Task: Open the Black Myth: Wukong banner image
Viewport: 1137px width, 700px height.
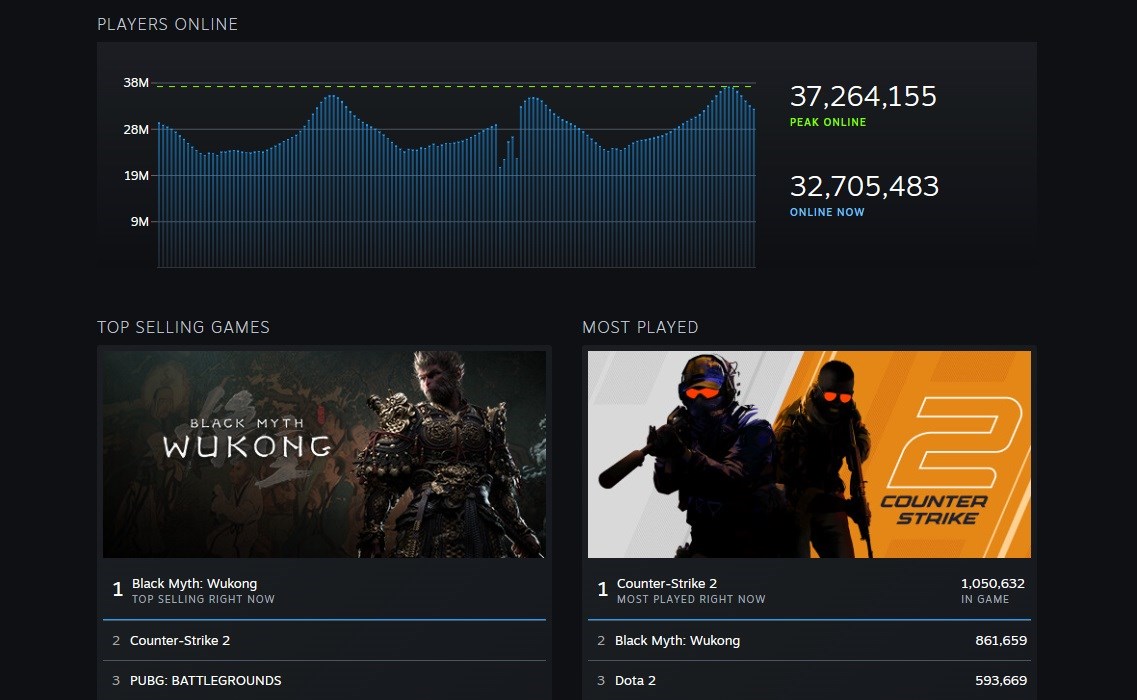Action: pos(324,454)
